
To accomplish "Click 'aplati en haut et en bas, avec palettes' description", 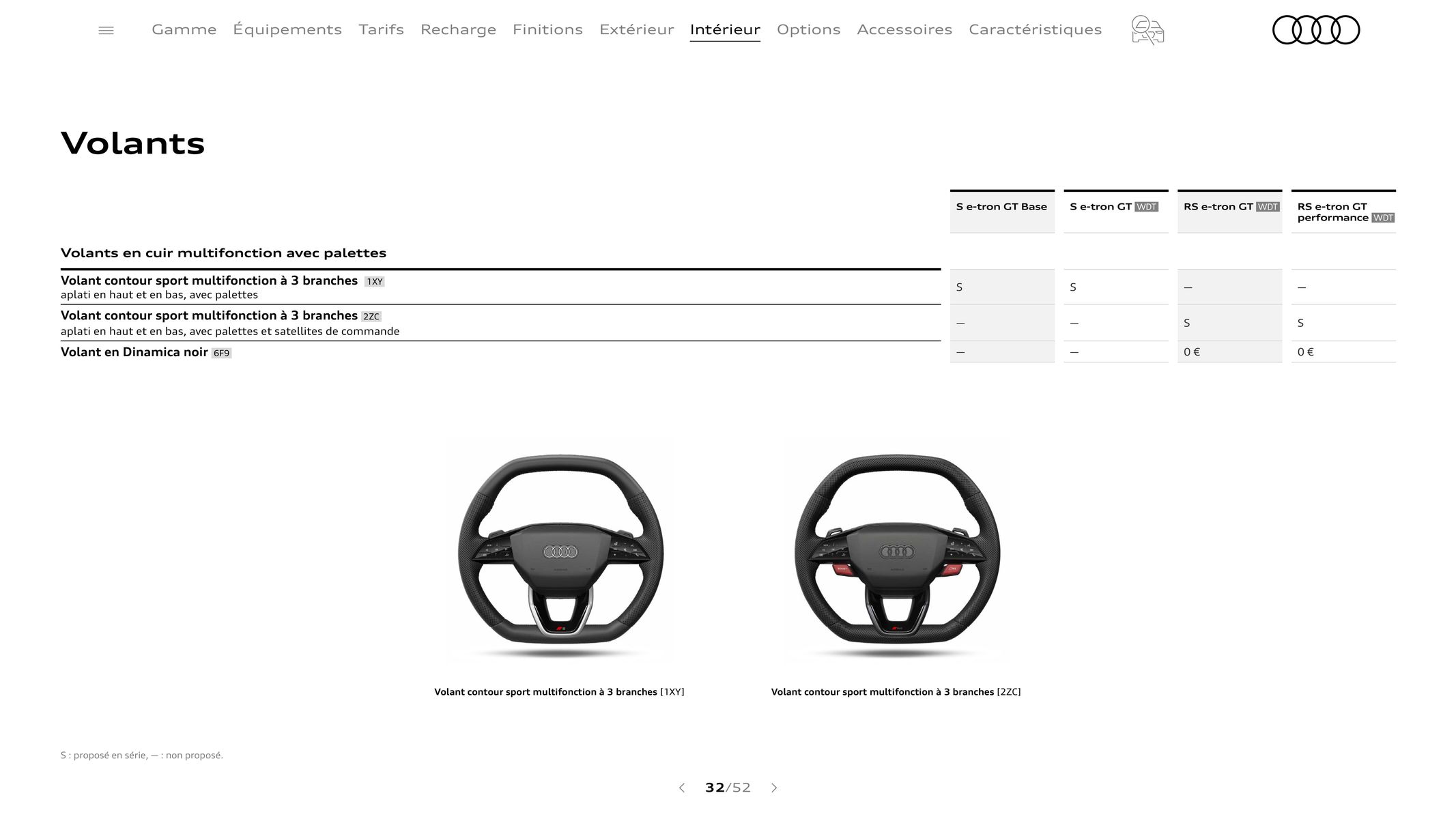I will tap(159, 295).
